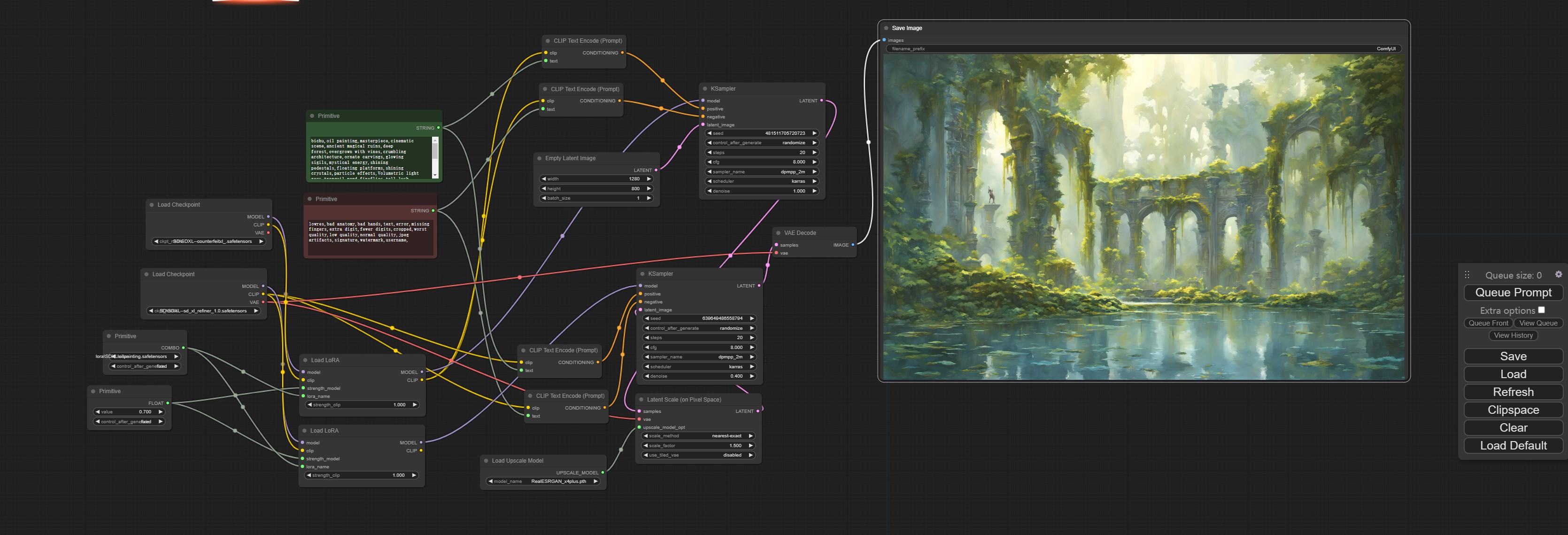The image size is (1568, 535).
Task: Increase seed arrow in top KSampler
Action: (814, 133)
